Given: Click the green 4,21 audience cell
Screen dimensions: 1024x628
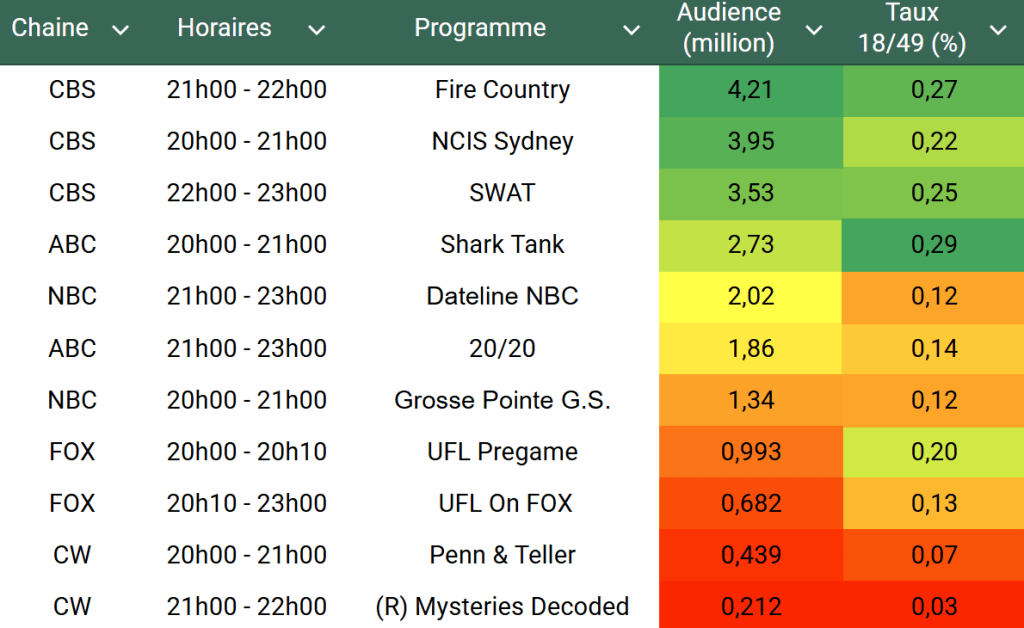Looking at the screenshot, I should [x=751, y=90].
